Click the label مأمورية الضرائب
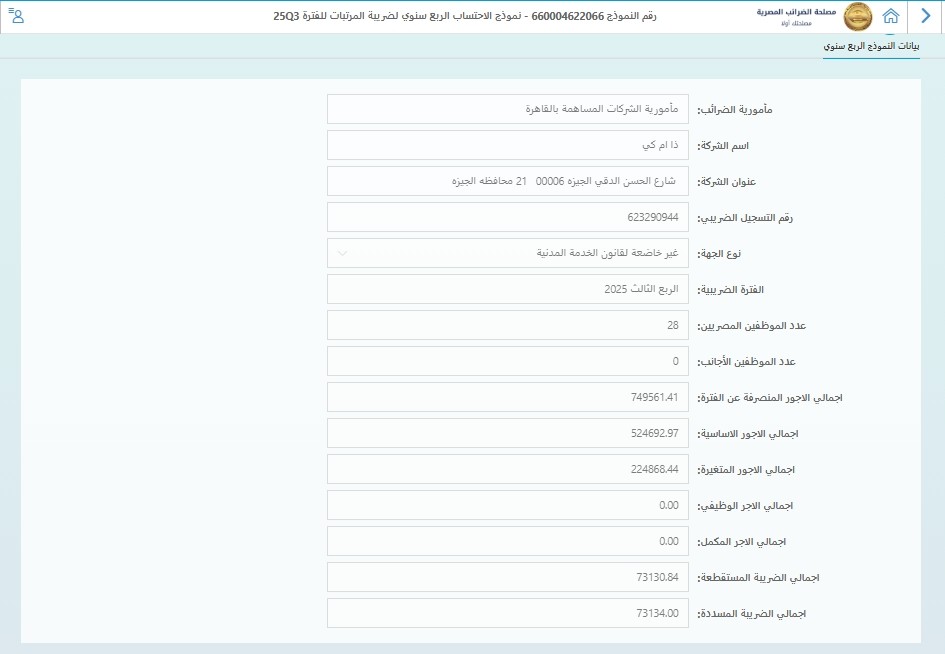This screenshot has width=945, height=654. (735, 110)
